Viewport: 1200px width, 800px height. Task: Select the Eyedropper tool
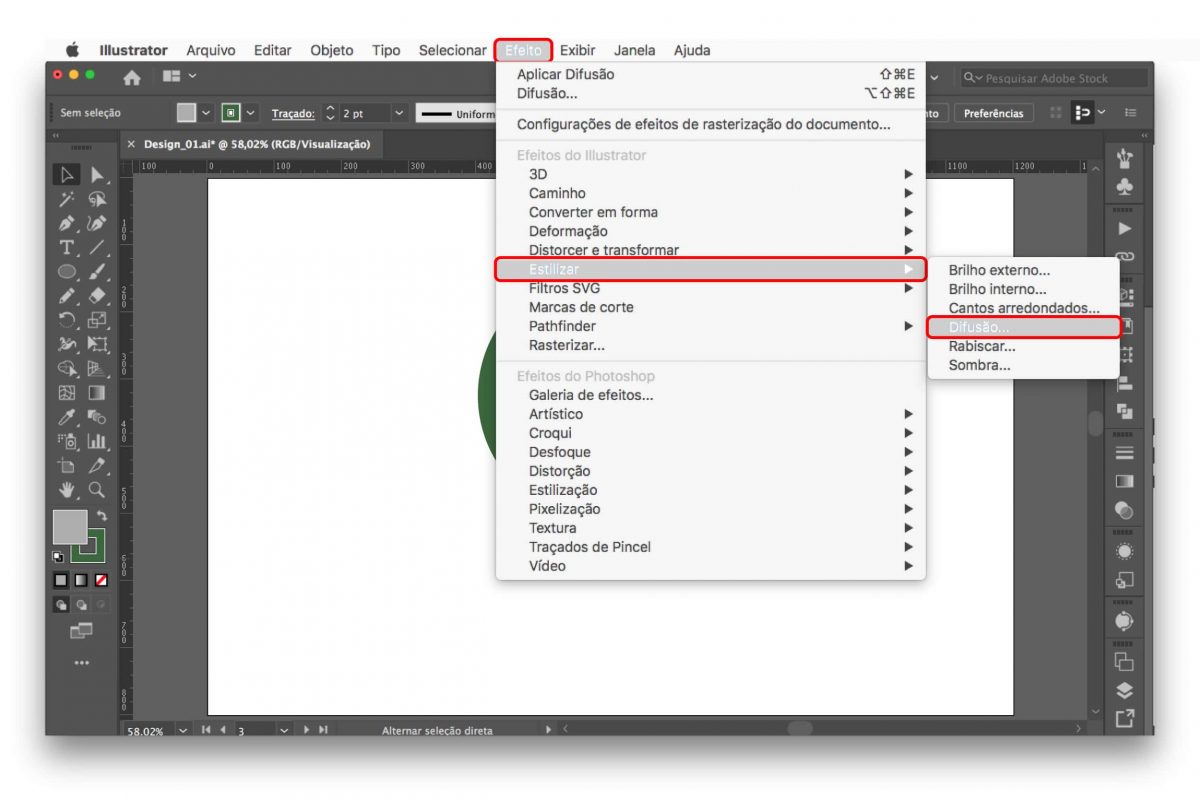[68, 417]
